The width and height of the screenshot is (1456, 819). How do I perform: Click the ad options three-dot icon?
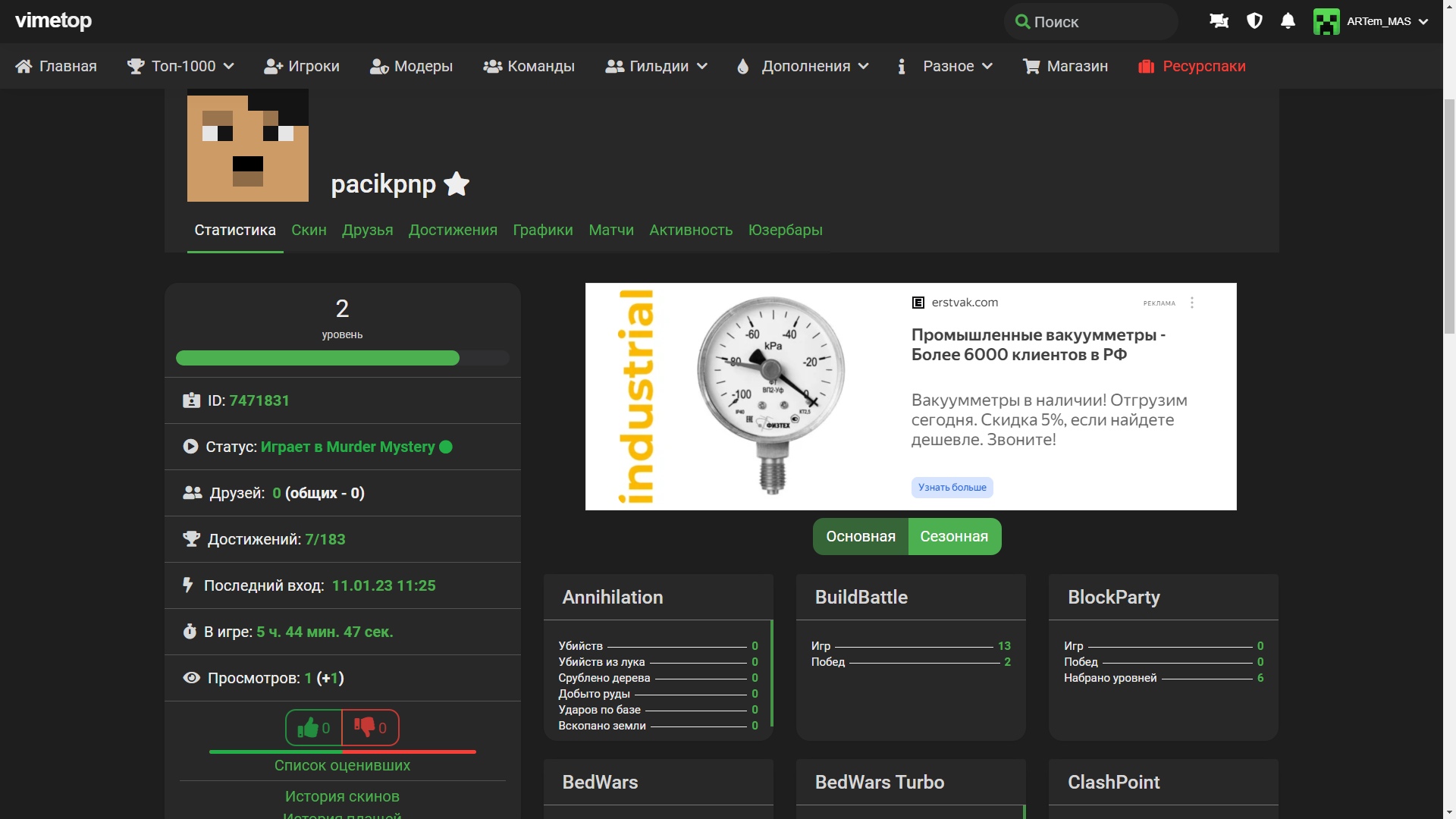[x=1192, y=303]
